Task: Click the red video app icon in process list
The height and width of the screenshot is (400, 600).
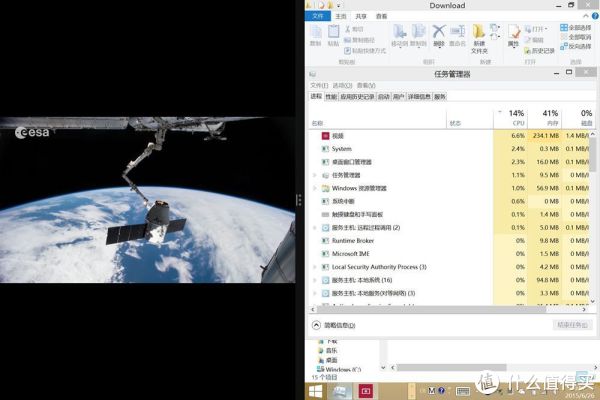Action: (325, 136)
